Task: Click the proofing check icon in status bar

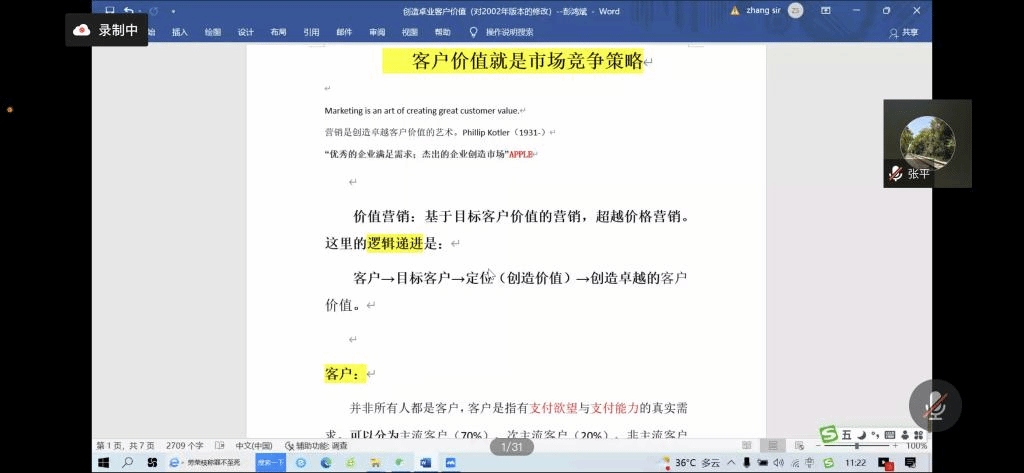Action: 219,446
